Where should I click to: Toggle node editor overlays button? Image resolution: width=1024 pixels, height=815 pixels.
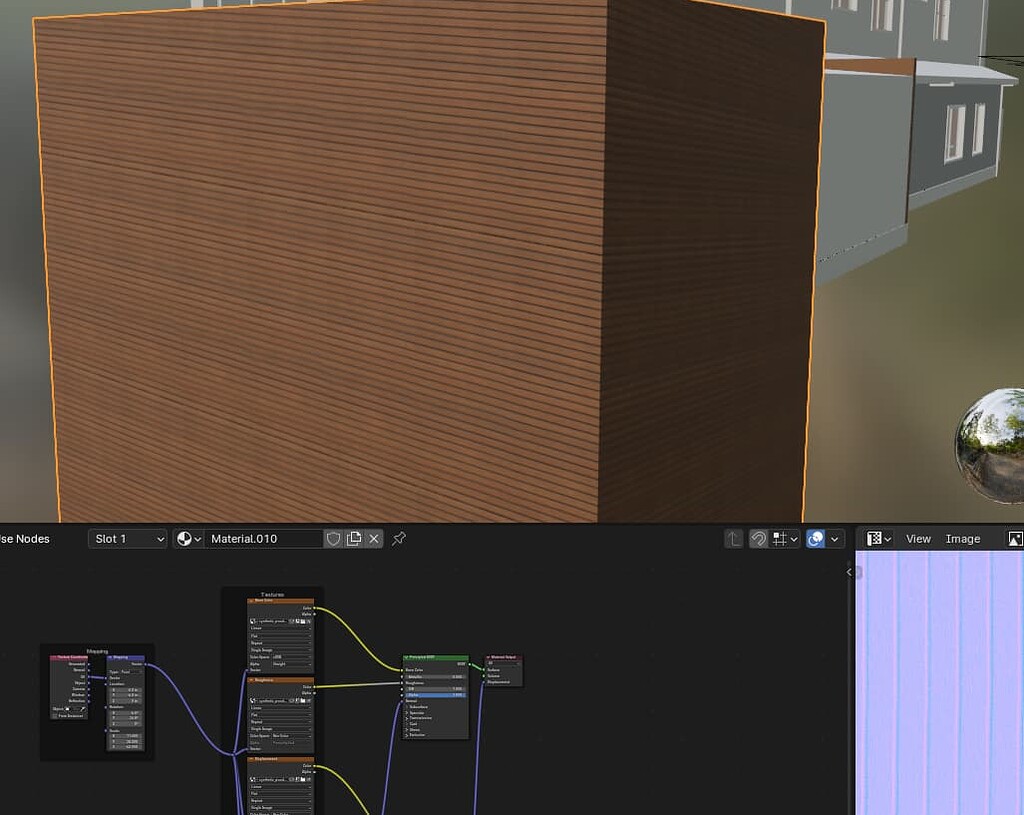click(816, 539)
